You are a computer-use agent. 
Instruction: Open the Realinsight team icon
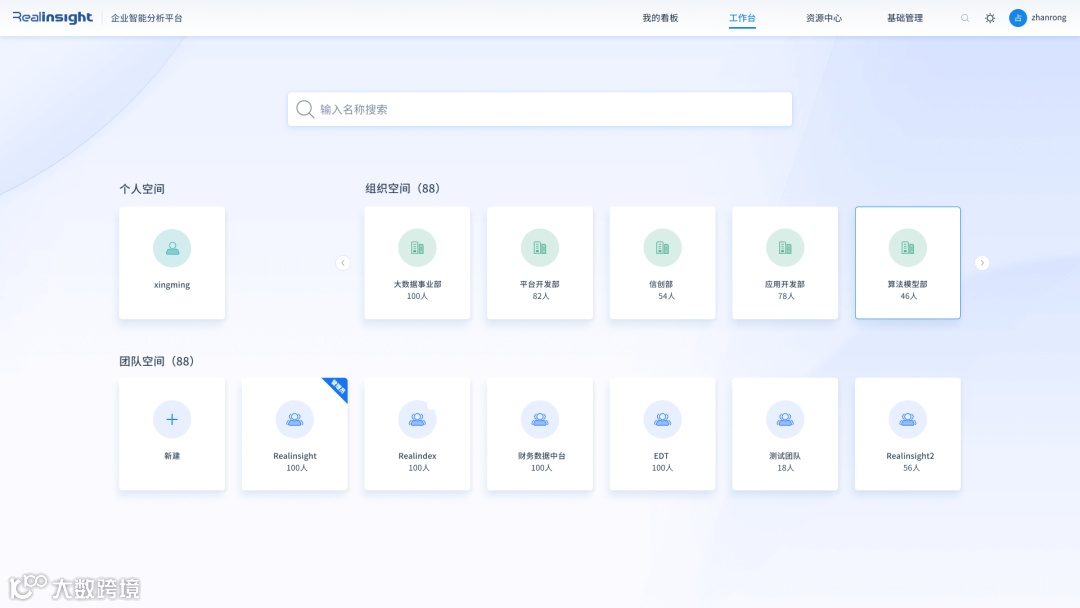click(x=295, y=419)
